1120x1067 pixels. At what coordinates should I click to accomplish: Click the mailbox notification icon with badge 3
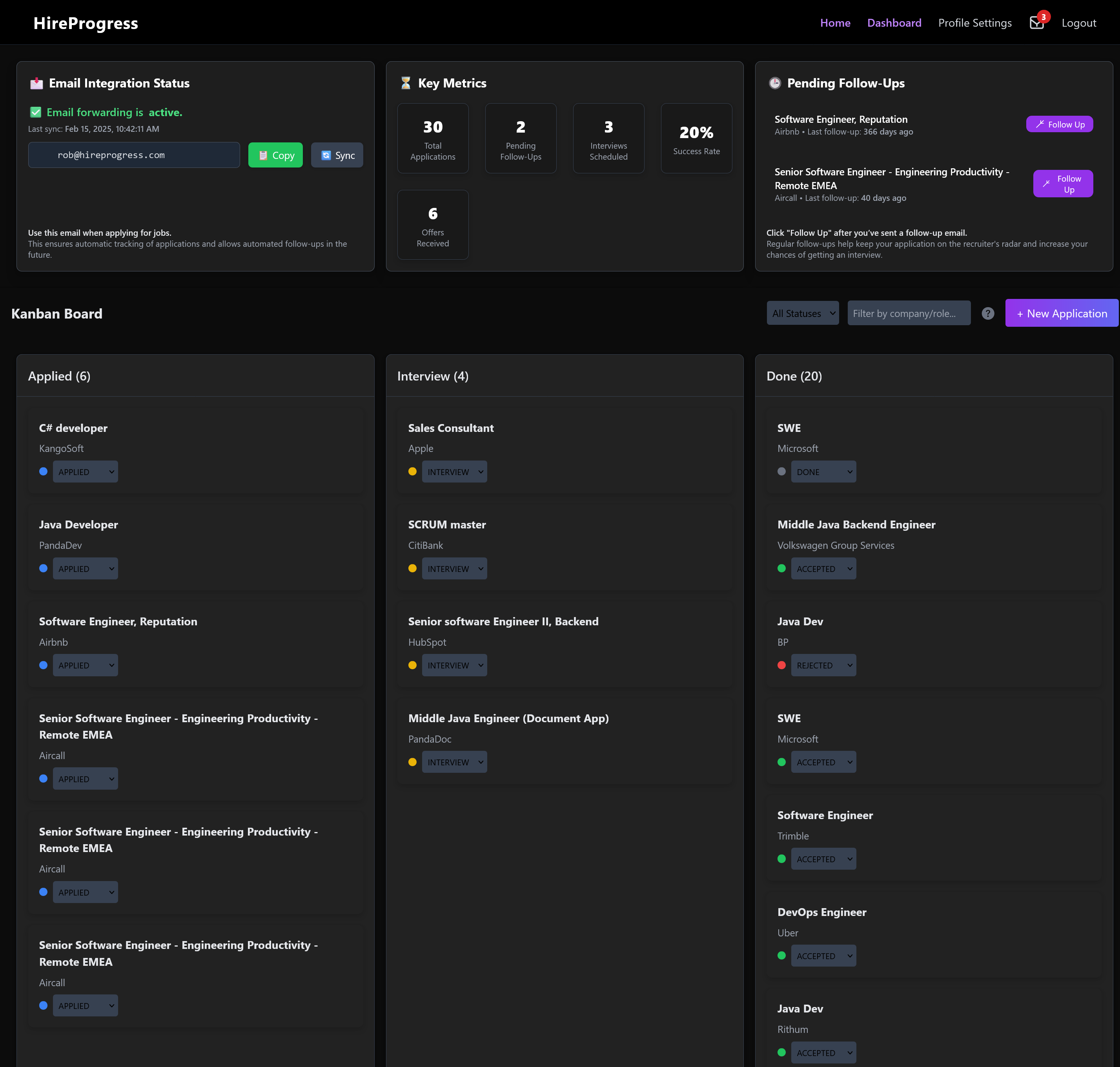1037,22
